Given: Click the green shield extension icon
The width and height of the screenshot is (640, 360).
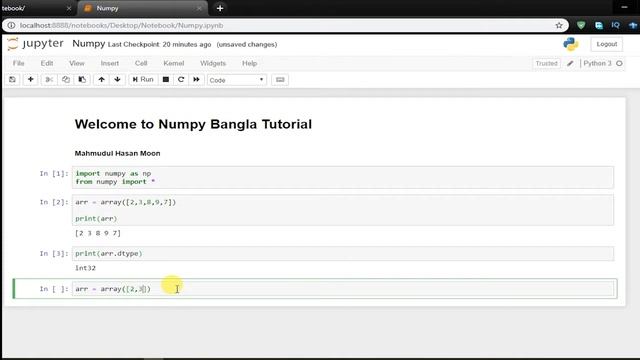Looking at the screenshot, I should [x=581, y=25].
